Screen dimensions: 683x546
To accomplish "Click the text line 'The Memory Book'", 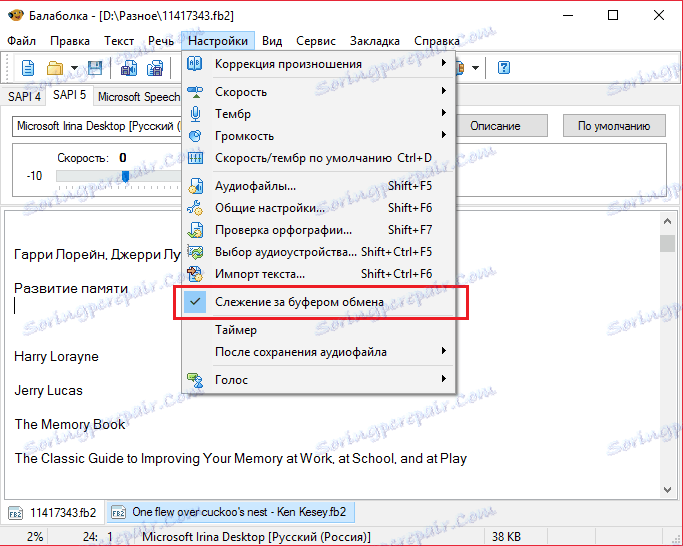I will pyautogui.click(x=70, y=424).
